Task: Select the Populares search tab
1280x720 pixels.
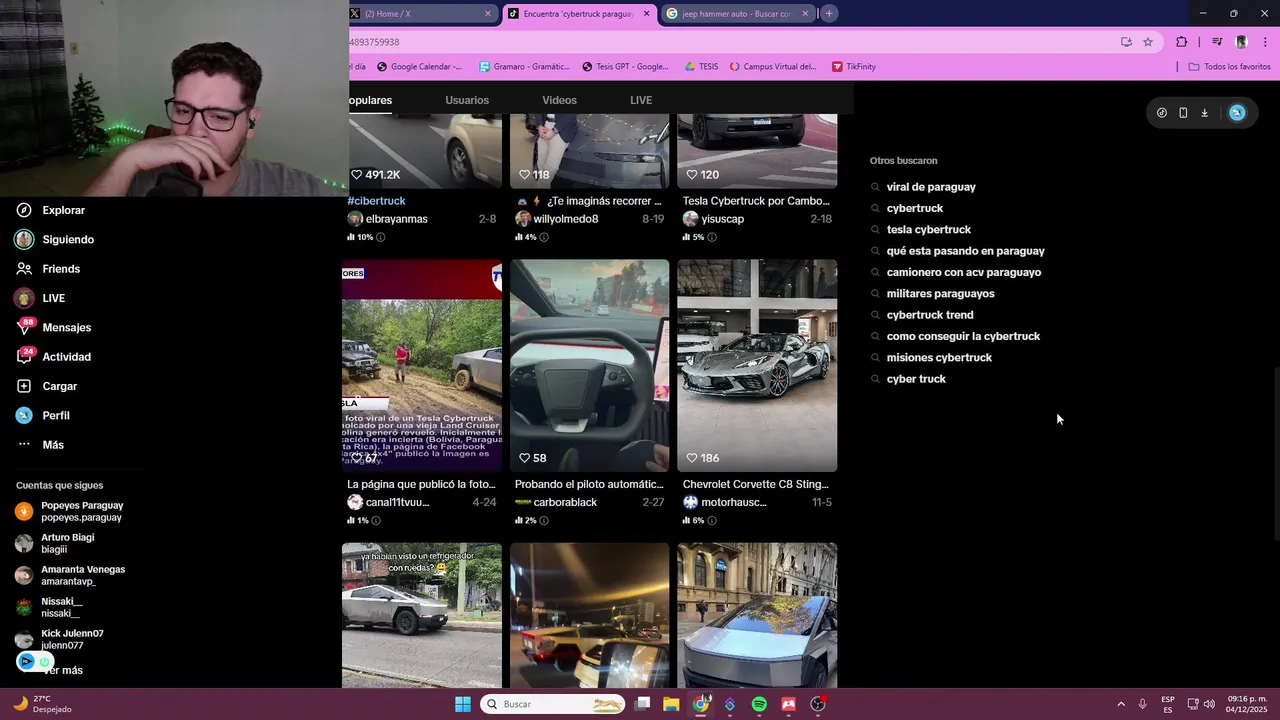Action: pos(370,100)
